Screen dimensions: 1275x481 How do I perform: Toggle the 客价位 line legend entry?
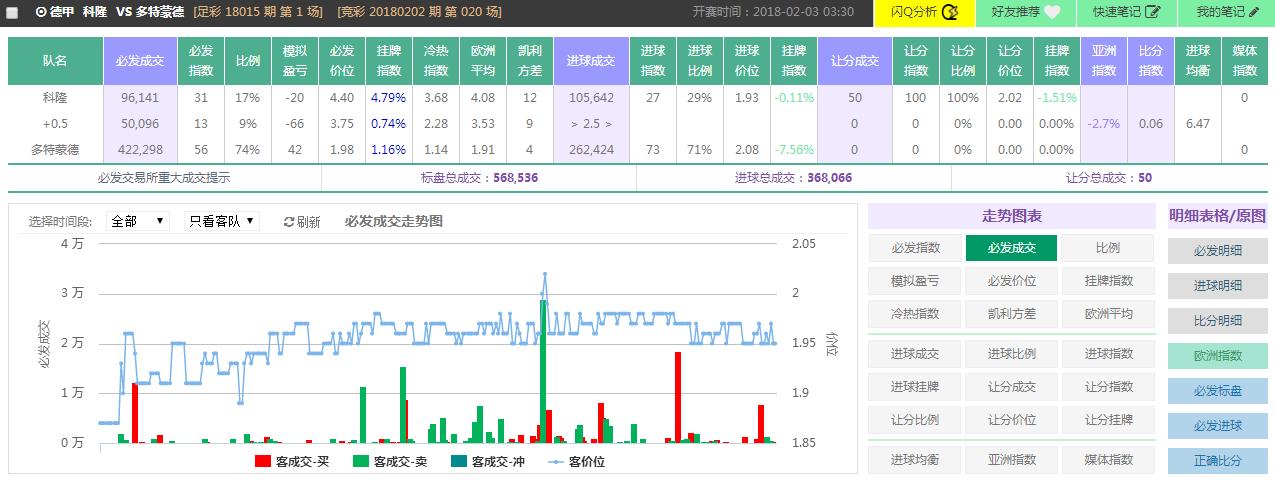point(577,461)
